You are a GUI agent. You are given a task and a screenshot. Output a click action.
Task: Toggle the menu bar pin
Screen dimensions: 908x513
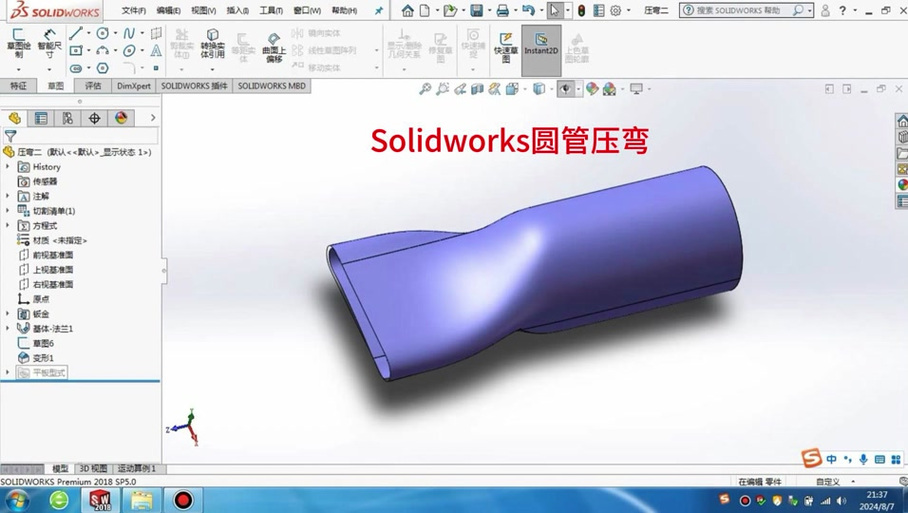379,10
